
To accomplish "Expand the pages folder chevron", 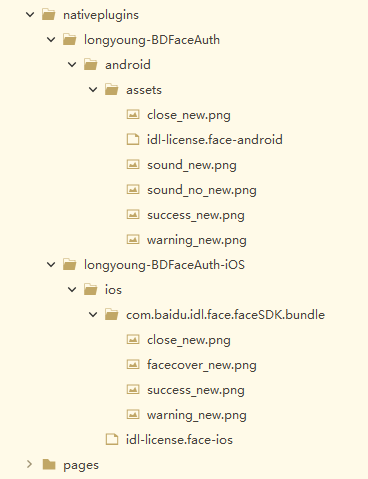I will pos(30,464).
